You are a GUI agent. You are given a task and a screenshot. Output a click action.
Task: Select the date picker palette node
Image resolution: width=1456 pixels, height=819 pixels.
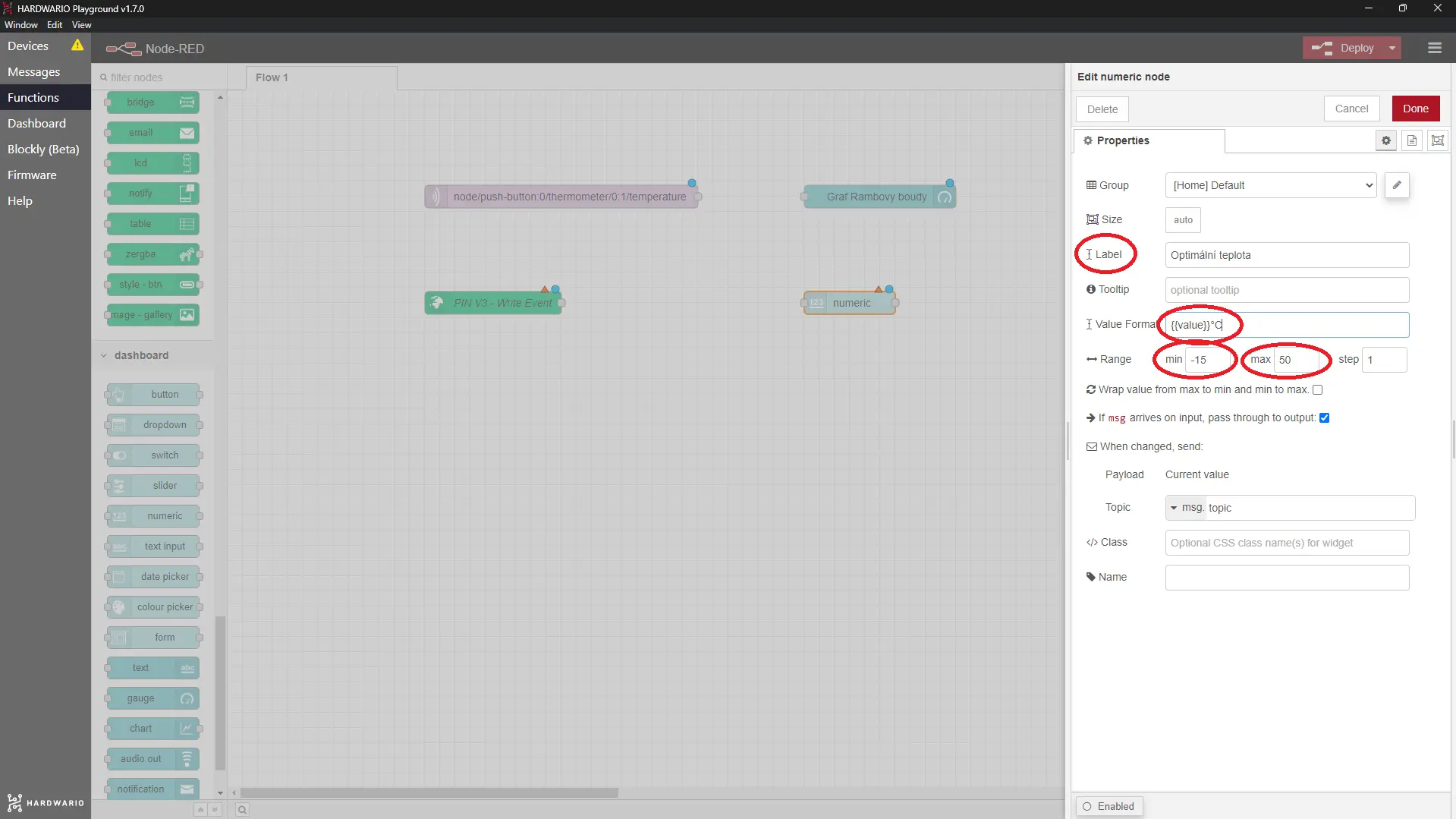pos(153,577)
